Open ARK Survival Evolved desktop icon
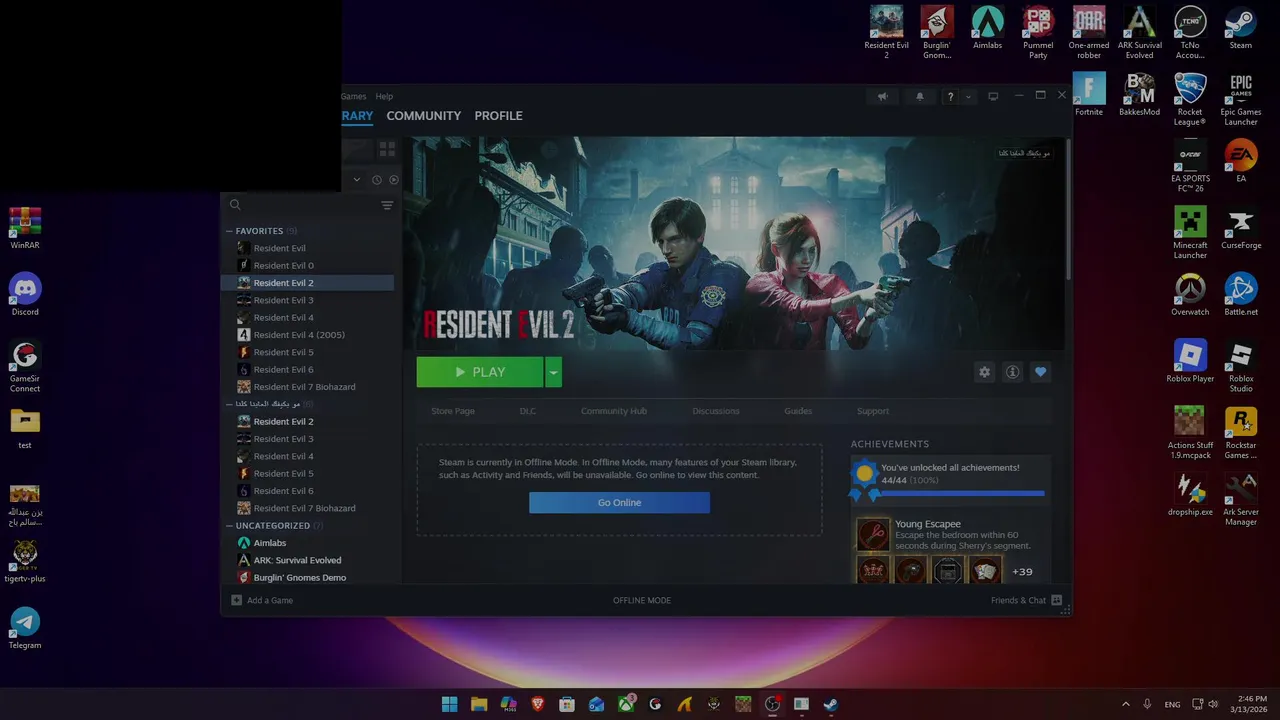Image resolution: width=1280 pixels, height=720 pixels. [1139, 32]
